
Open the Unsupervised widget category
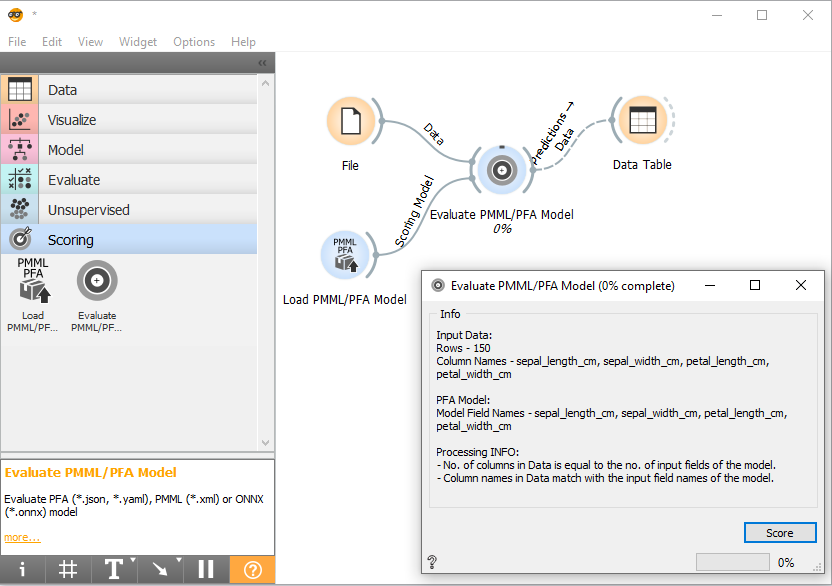(x=129, y=210)
